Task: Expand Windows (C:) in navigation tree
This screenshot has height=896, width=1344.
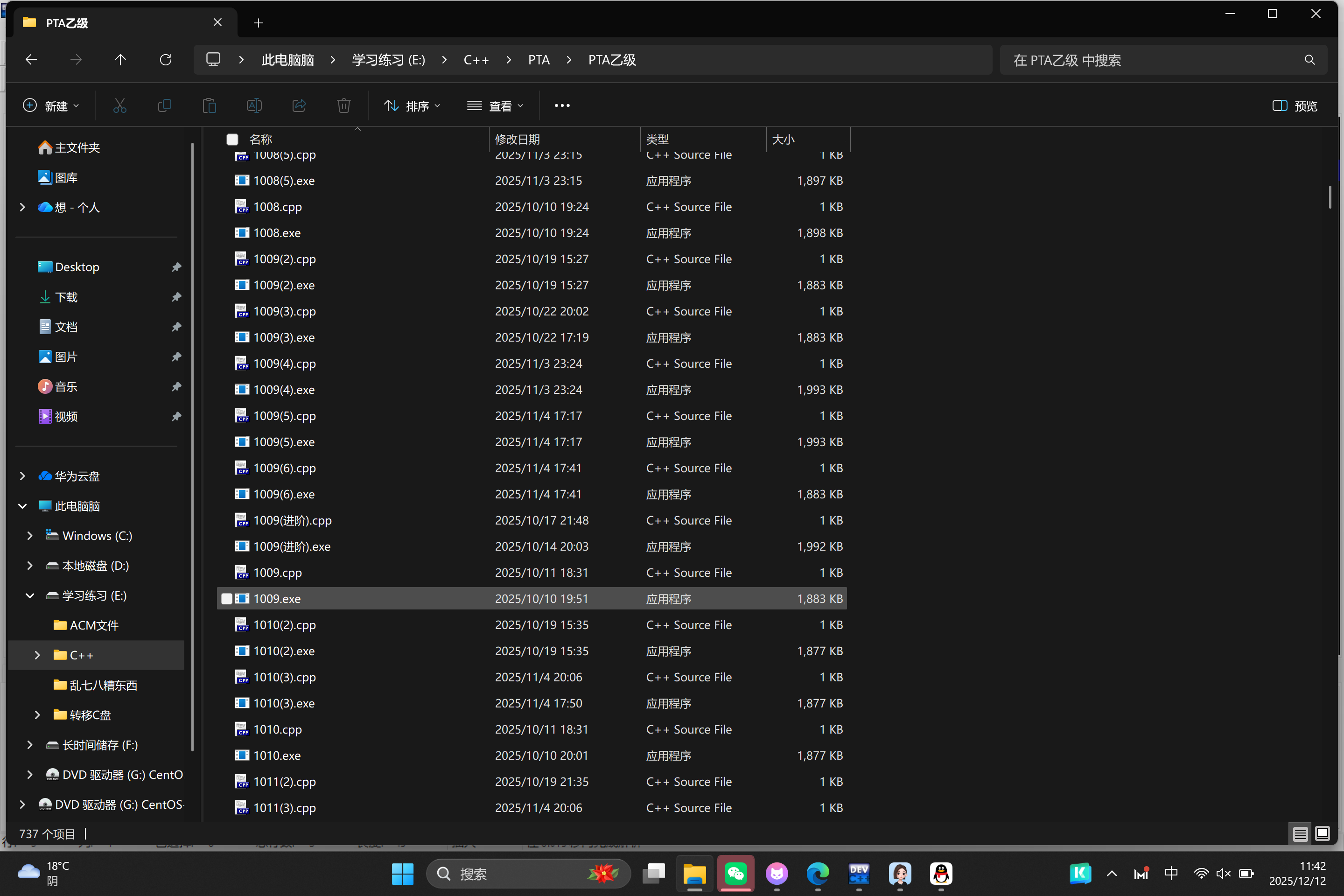Action: tap(30, 535)
